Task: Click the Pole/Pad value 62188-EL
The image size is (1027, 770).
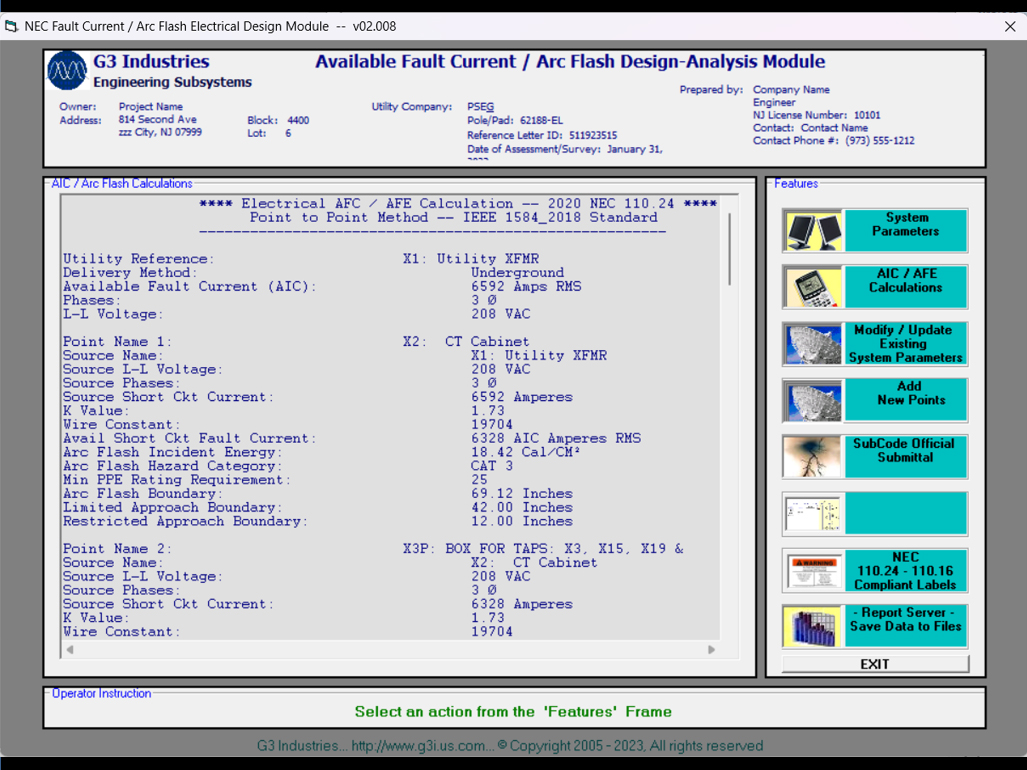Action: [541, 120]
